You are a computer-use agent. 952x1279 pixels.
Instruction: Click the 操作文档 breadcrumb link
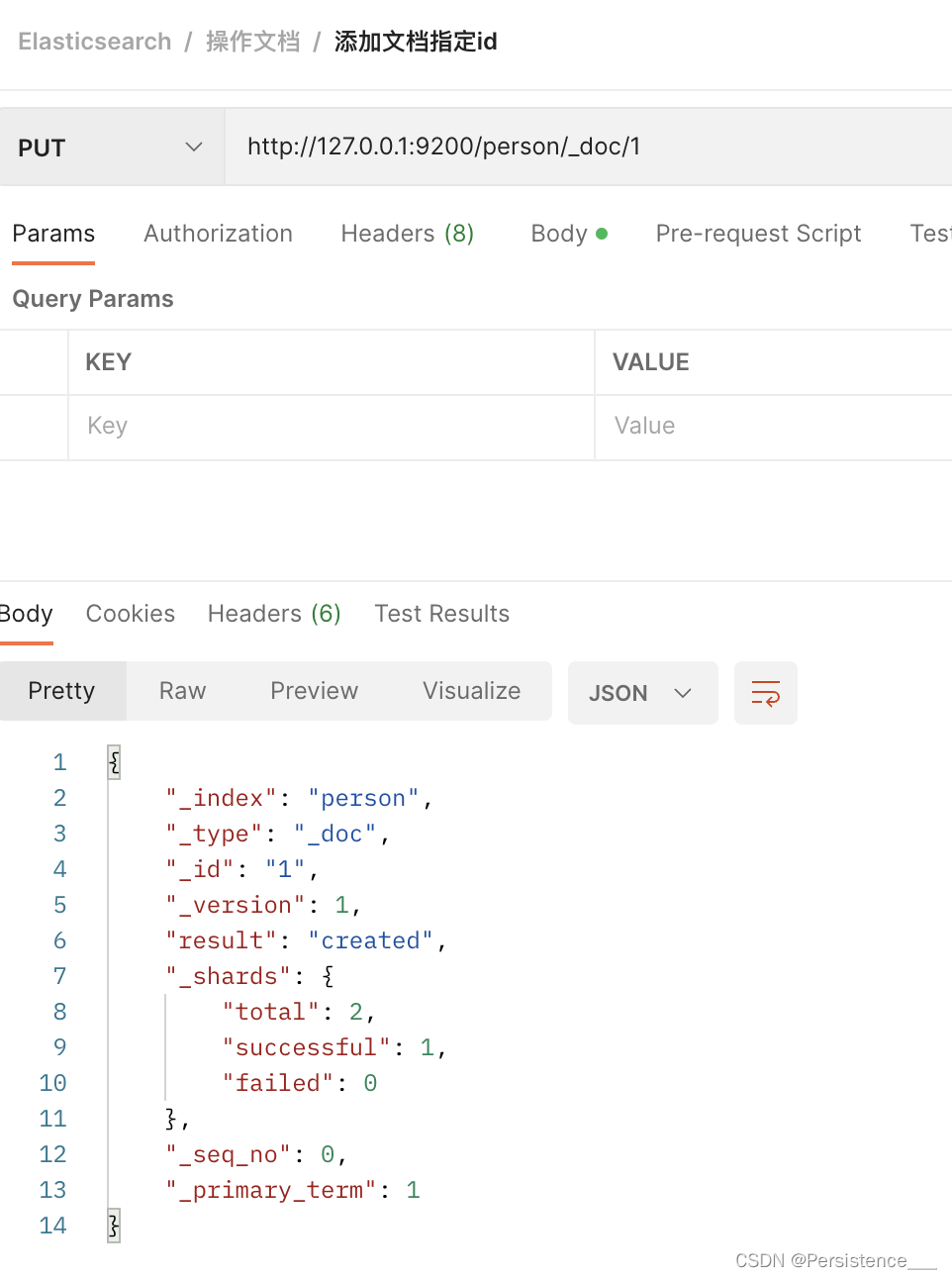[x=252, y=42]
